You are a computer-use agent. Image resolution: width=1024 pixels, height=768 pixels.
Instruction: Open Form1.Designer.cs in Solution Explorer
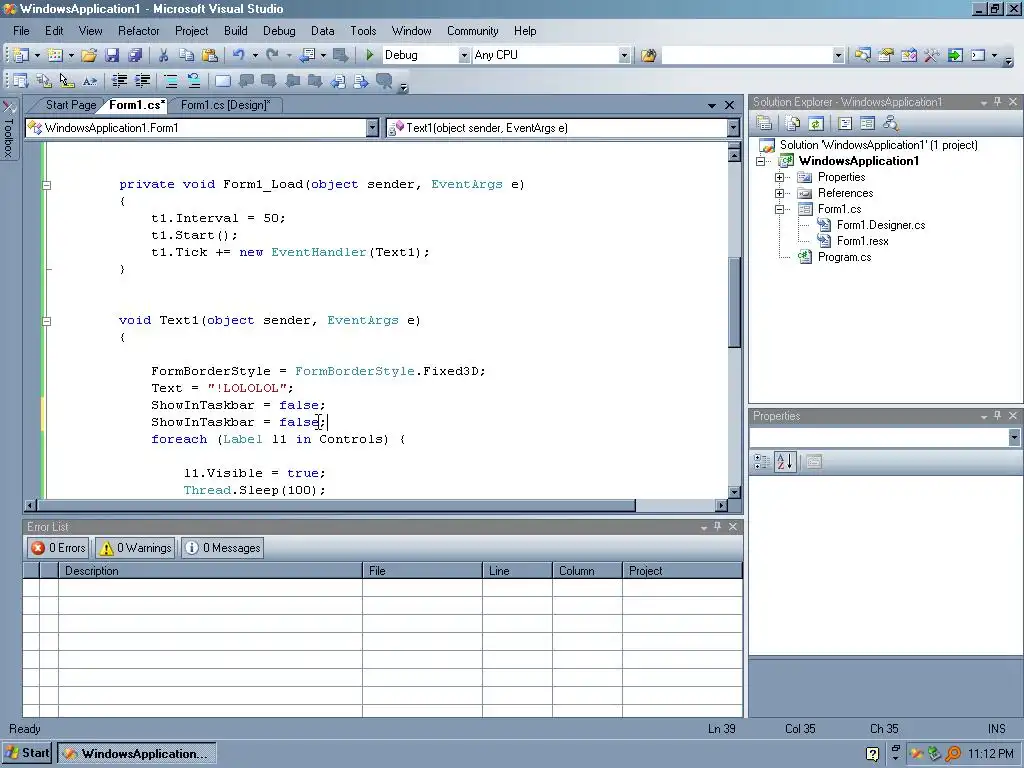point(881,225)
